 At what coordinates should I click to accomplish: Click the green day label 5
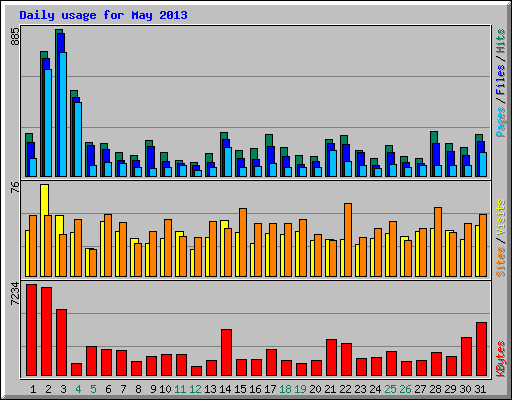pyautogui.click(x=93, y=389)
